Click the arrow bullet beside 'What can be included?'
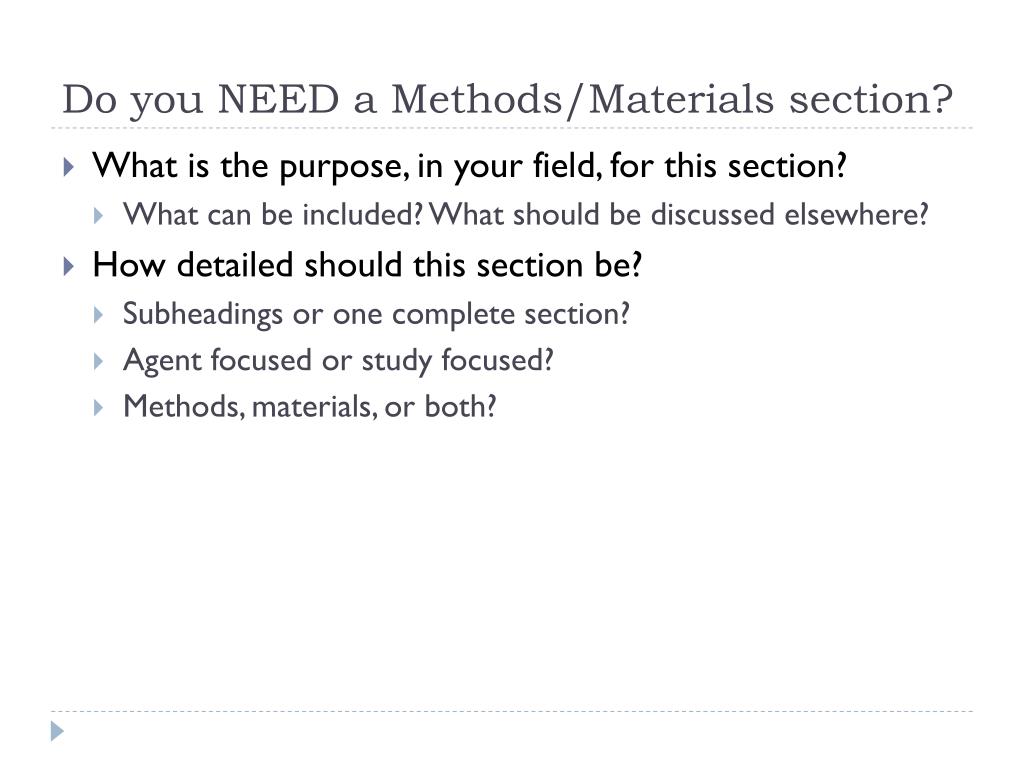The image size is (1024, 768). coord(99,216)
